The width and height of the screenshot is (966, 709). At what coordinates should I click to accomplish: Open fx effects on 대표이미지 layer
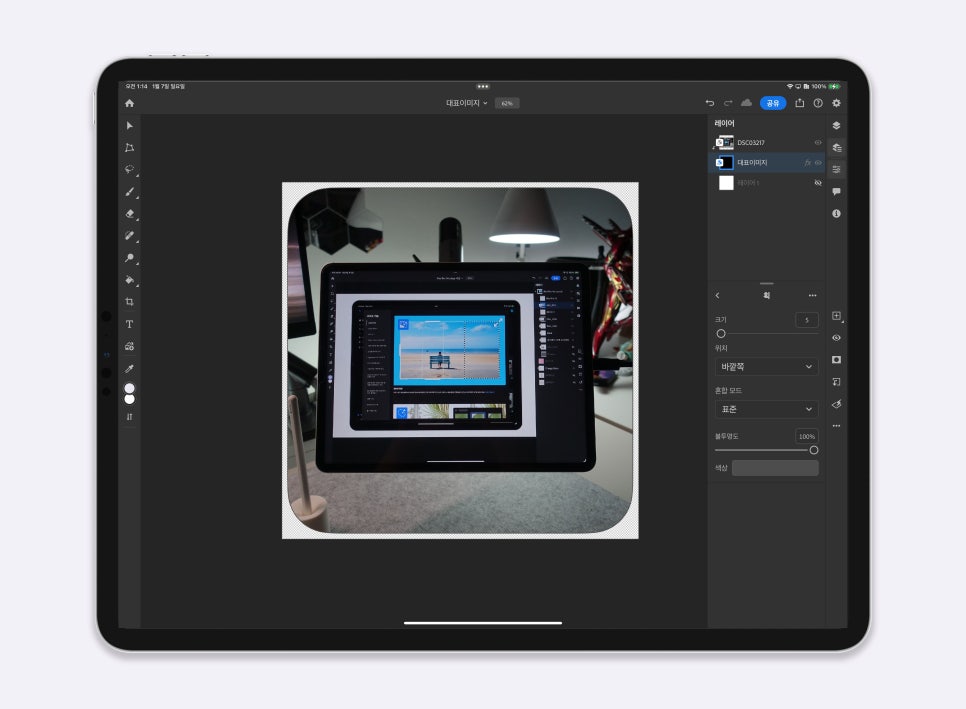tap(807, 163)
